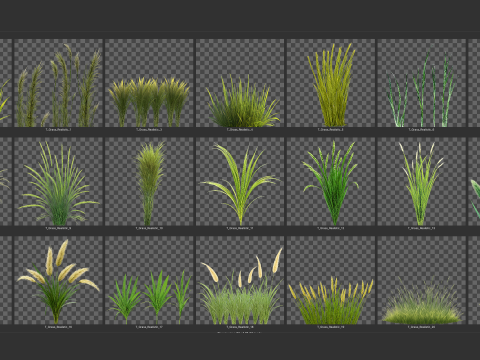Screen dimensions: 480x360
Task: Select the broad arching palm-like leaves thumbnail
Action: (x=240, y=182)
